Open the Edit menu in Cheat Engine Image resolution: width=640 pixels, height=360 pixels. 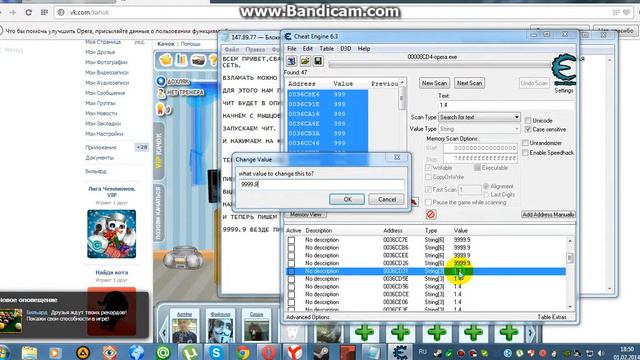click(307, 49)
